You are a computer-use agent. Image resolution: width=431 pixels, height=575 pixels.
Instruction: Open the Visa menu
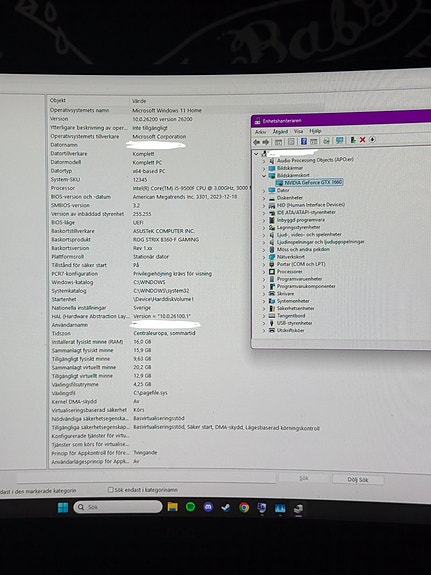click(298, 131)
